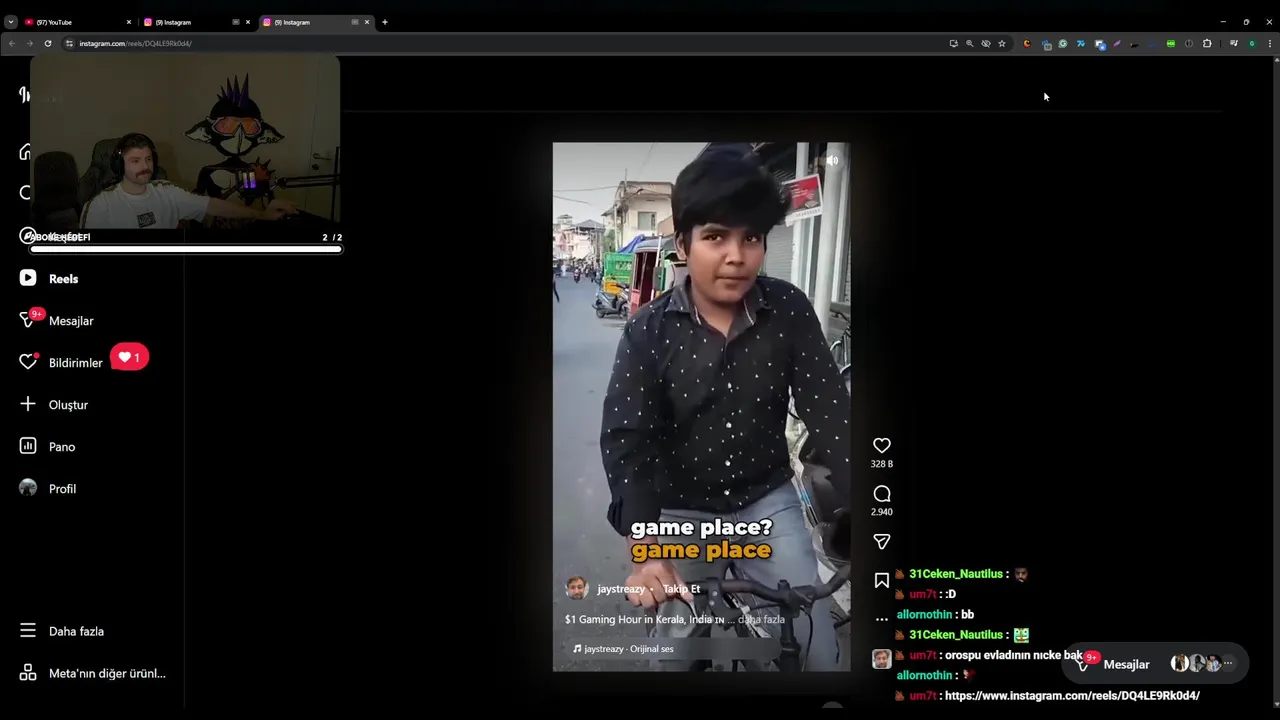The height and width of the screenshot is (720, 1280).
Task: Open the Grammarly-style green G extension
Action: tap(1063, 43)
